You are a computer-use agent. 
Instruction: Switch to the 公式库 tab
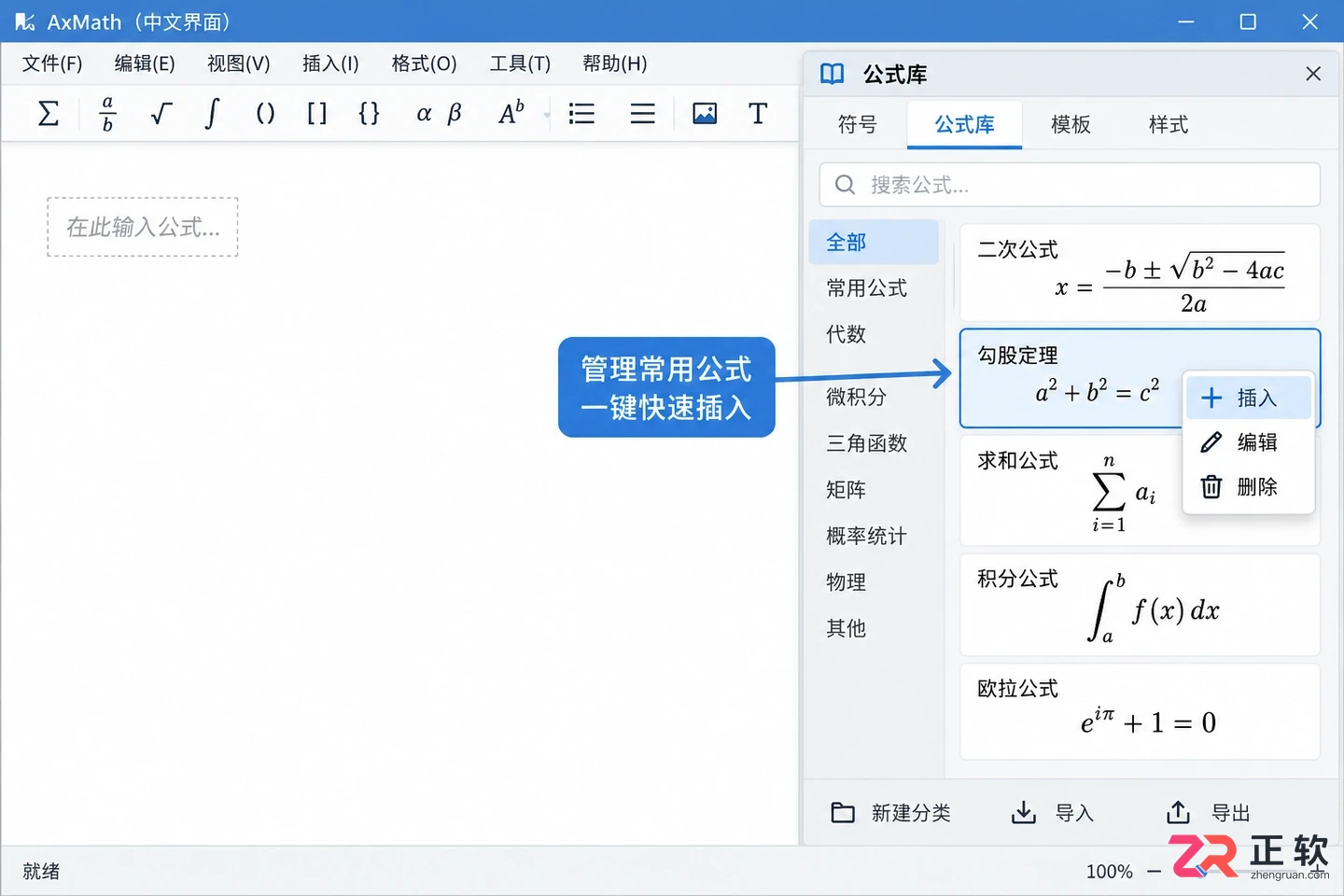[964, 124]
